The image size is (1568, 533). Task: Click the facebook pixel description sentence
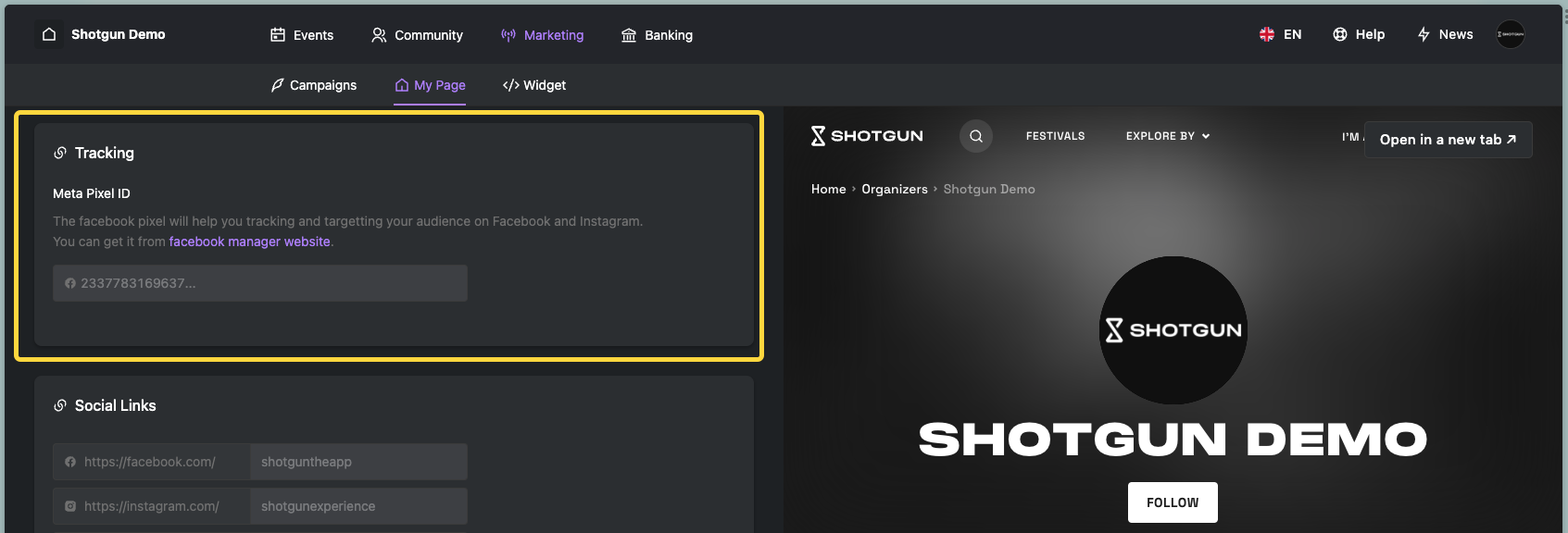(x=347, y=221)
